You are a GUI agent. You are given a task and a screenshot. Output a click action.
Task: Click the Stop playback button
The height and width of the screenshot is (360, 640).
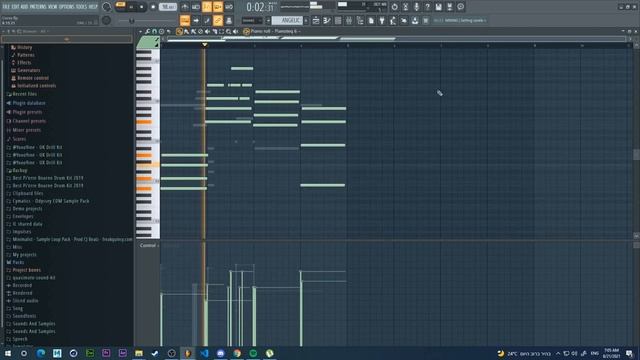[x=142, y=7]
